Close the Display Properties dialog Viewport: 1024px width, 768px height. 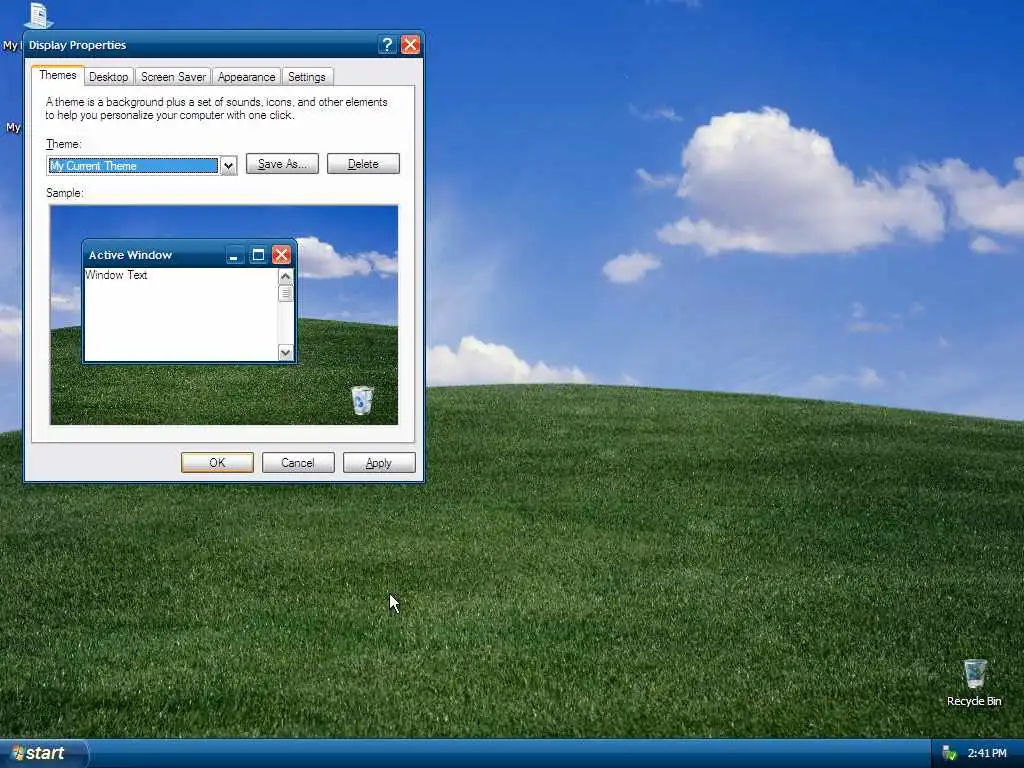point(411,44)
